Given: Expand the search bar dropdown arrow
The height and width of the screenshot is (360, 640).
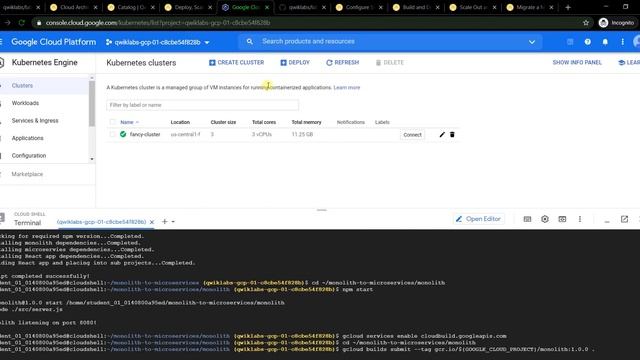Looking at the screenshot, I should [x=532, y=42].
